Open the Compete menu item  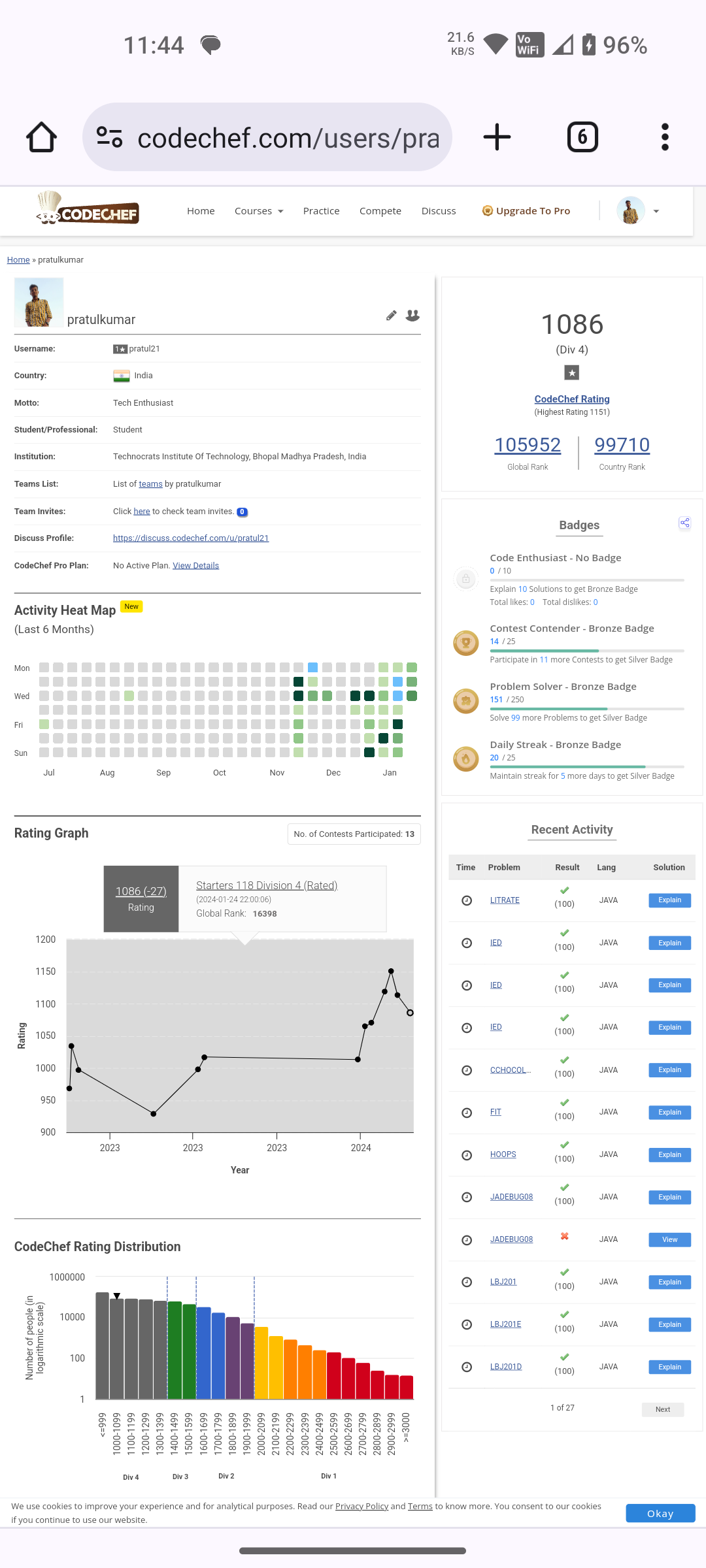380,211
